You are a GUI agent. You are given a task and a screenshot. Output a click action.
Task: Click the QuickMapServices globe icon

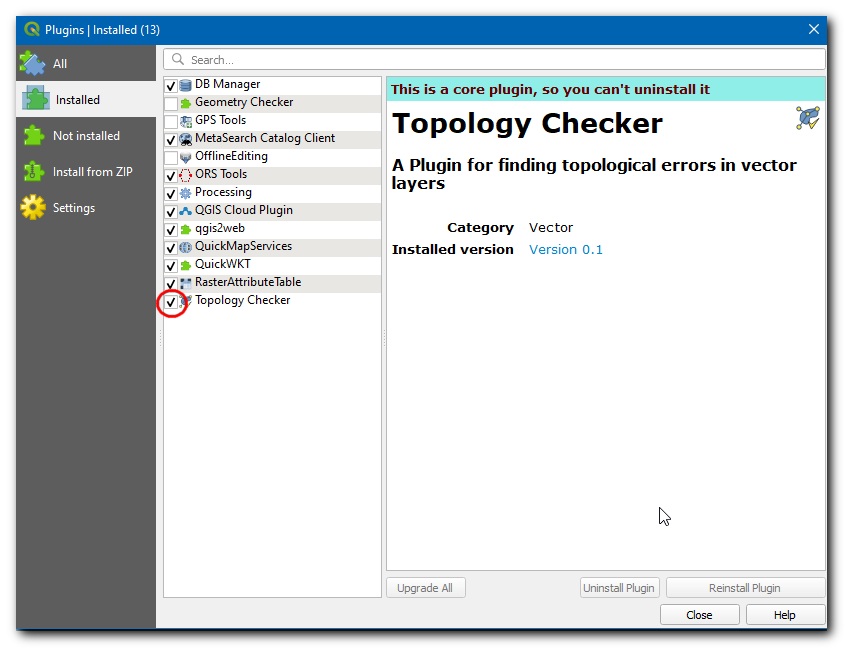pyautogui.click(x=185, y=247)
